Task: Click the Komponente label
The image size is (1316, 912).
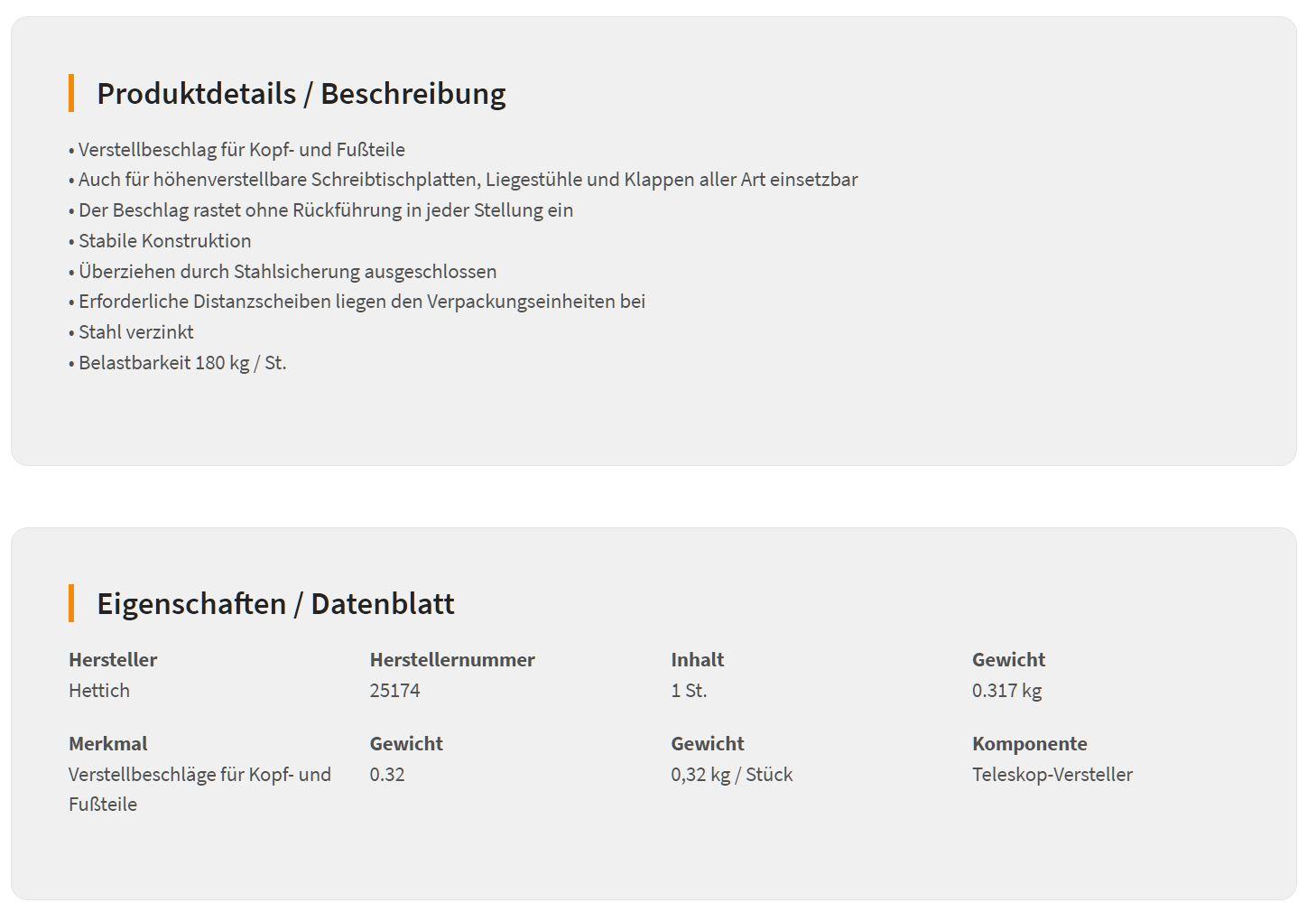Action: [x=1029, y=744]
